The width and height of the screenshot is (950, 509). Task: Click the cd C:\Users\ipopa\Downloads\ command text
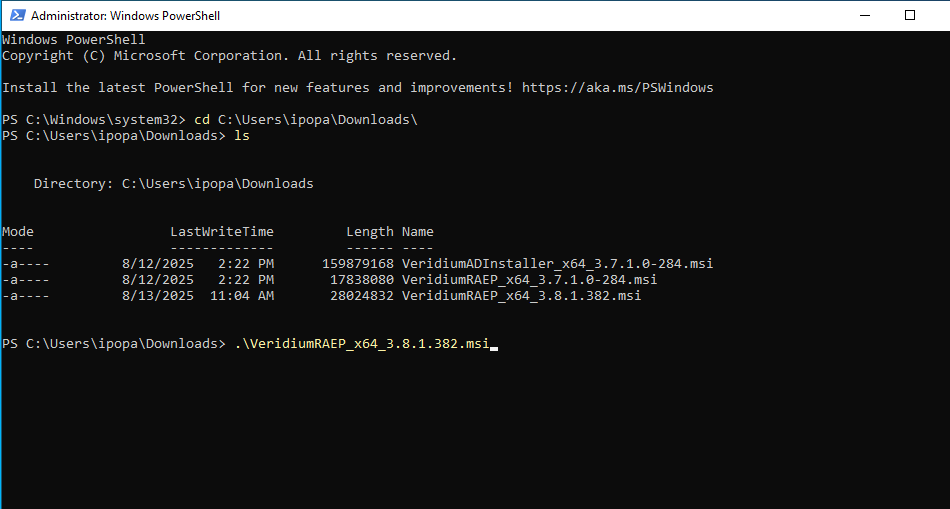305,120
